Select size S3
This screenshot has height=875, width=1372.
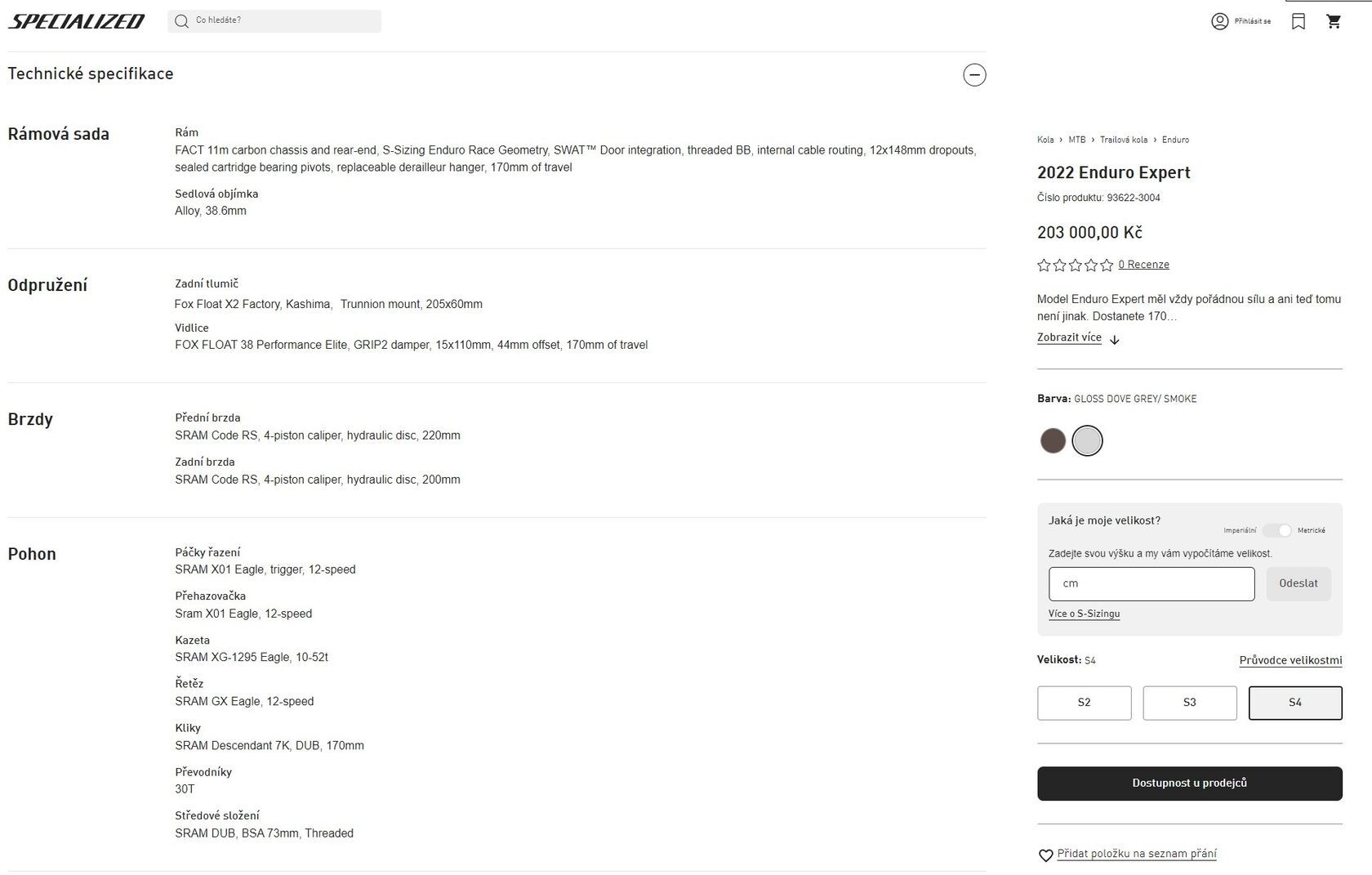tap(1189, 703)
